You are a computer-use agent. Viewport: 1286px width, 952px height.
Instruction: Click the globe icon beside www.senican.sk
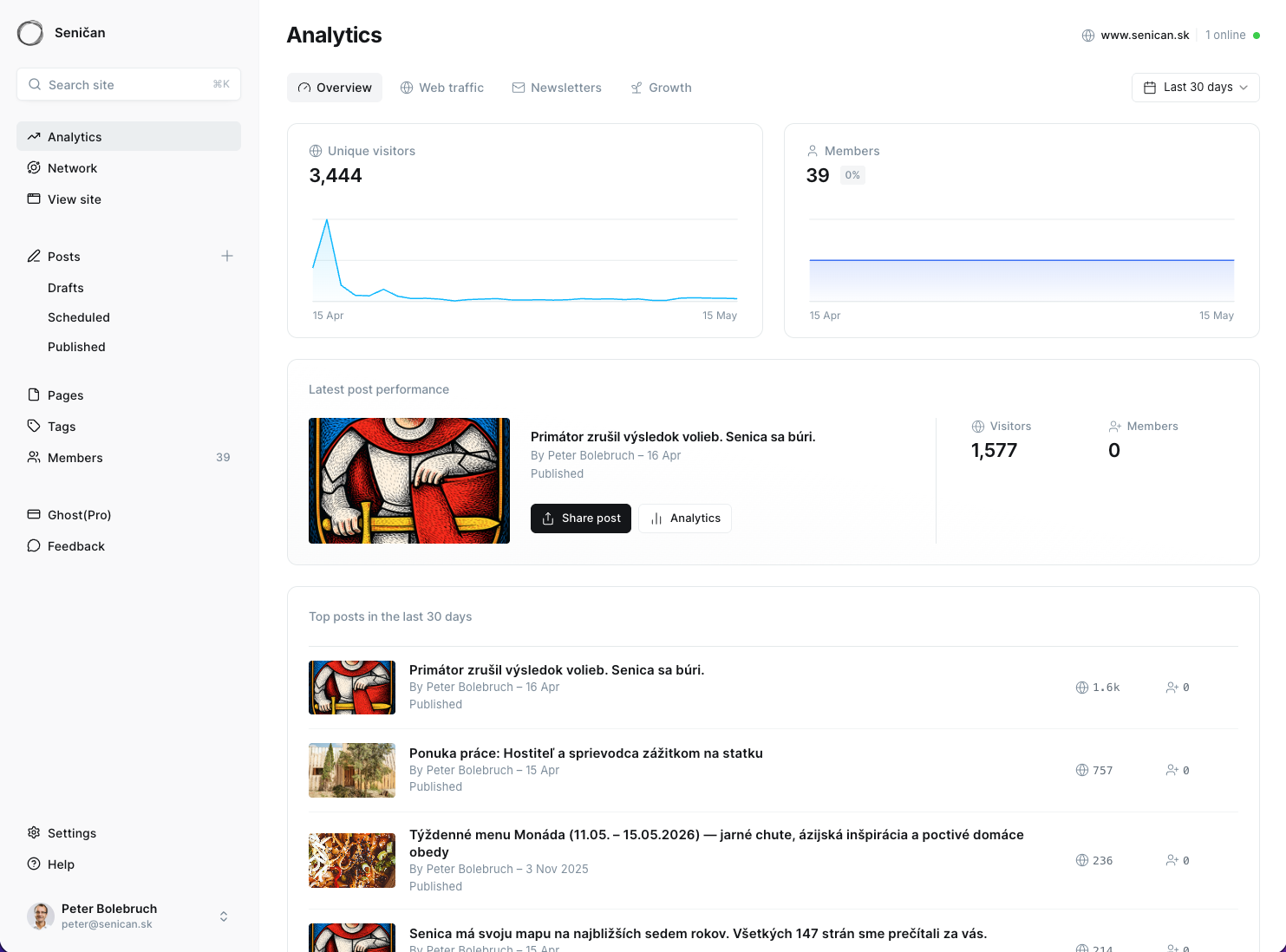1088,36
